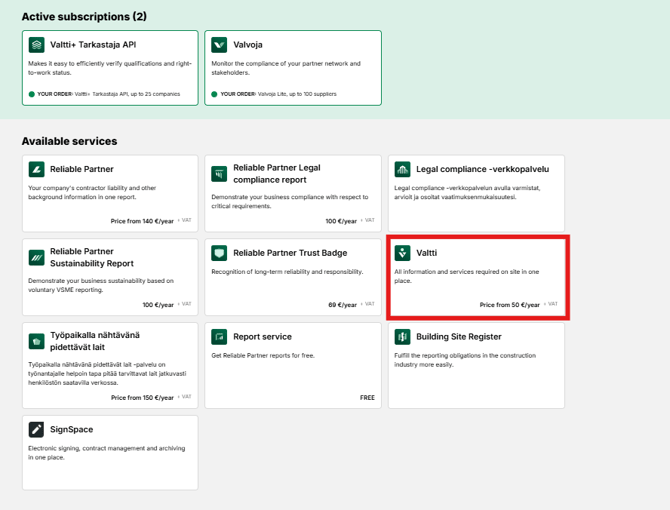Click the Reliable Partner card icon

tap(36, 169)
